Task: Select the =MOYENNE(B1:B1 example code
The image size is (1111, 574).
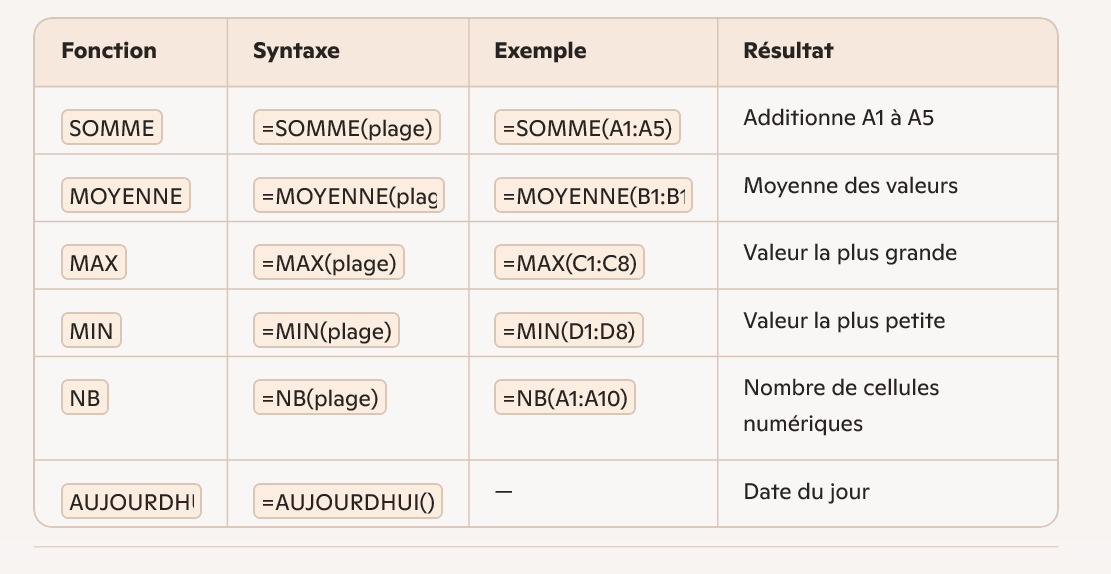Action: pos(594,196)
